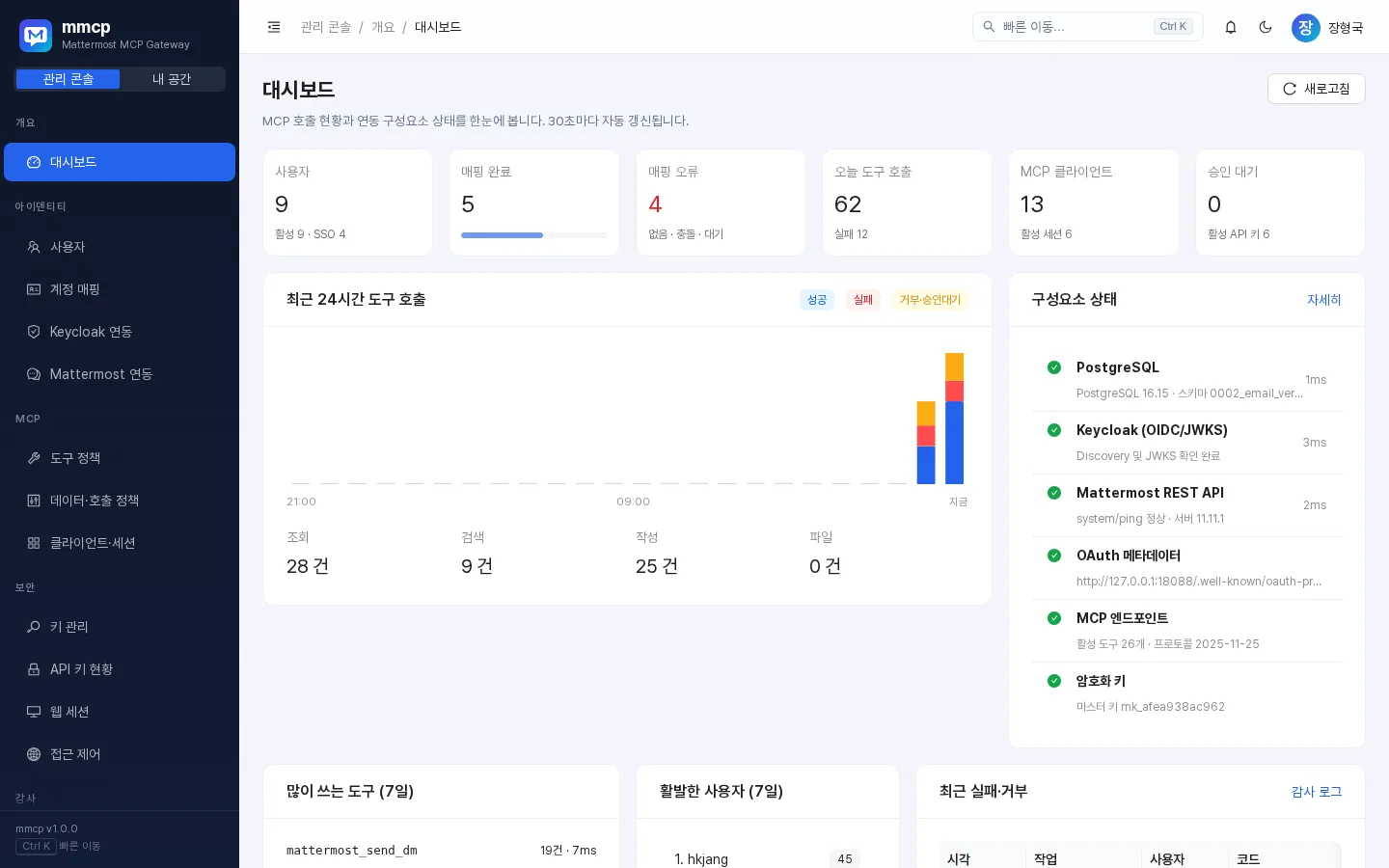Click the 웹 세션 monitor icon

tap(34, 712)
